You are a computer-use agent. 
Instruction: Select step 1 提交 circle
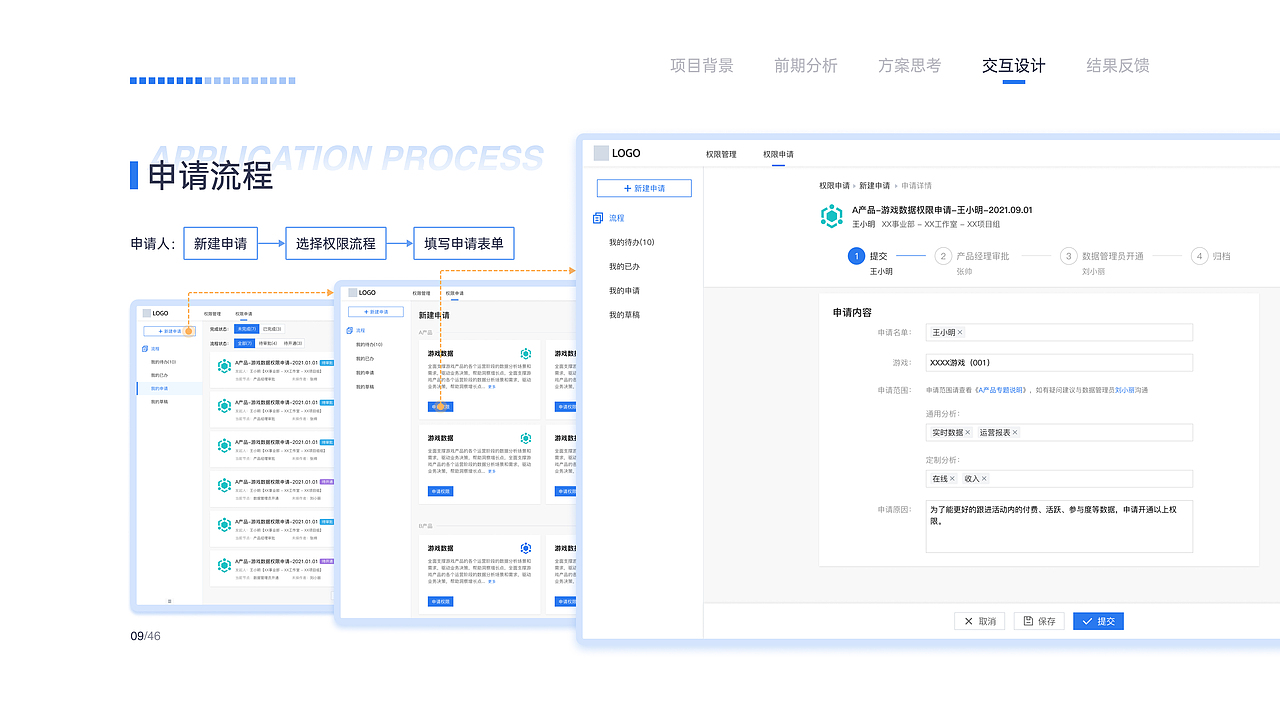(x=856, y=256)
